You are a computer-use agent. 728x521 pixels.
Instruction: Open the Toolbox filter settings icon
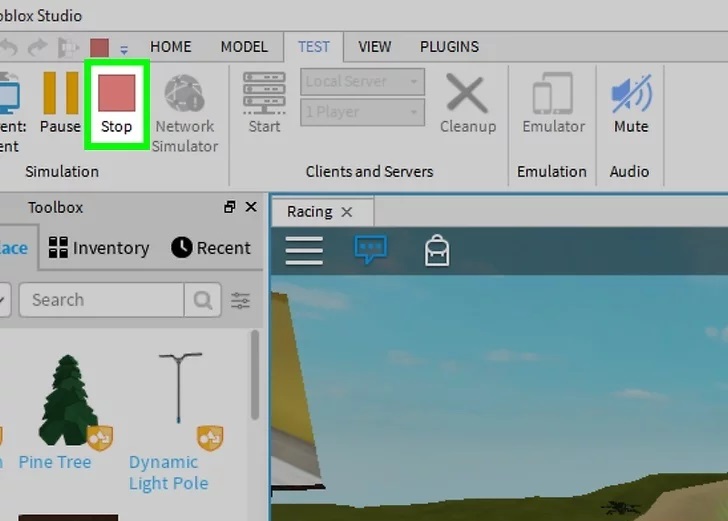coord(240,300)
